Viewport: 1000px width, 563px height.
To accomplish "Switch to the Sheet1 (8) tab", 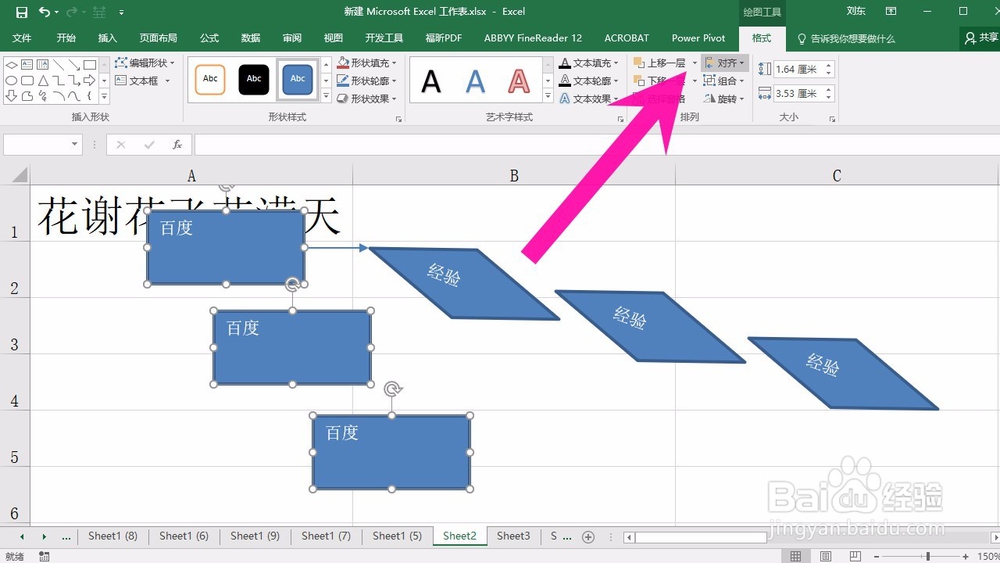I will tap(113, 536).
